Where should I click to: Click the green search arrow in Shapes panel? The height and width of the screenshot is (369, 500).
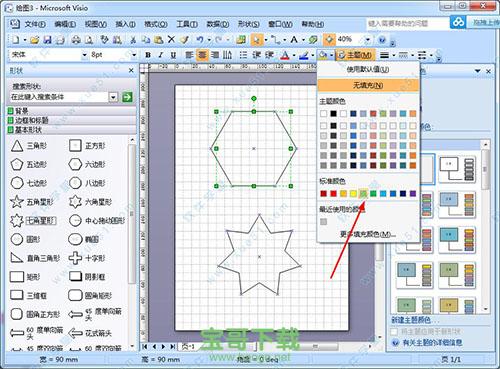[x=127, y=97]
